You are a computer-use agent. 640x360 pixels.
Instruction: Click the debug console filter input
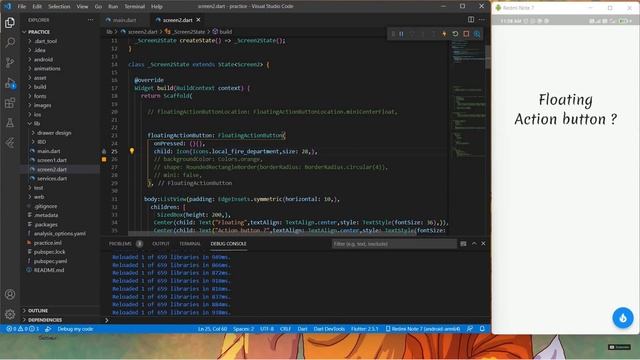[394, 244]
